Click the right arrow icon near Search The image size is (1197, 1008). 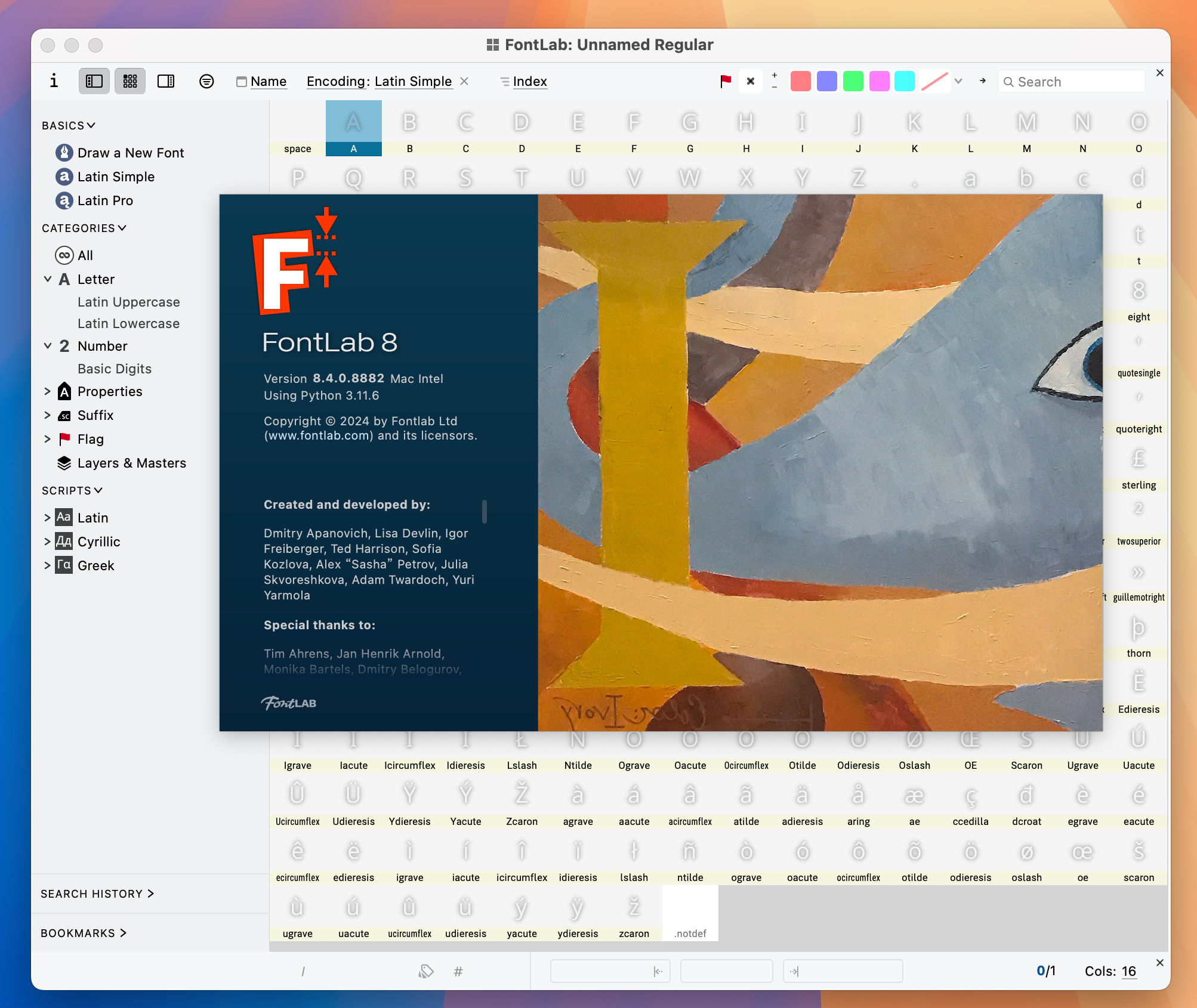(x=983, y=81)
